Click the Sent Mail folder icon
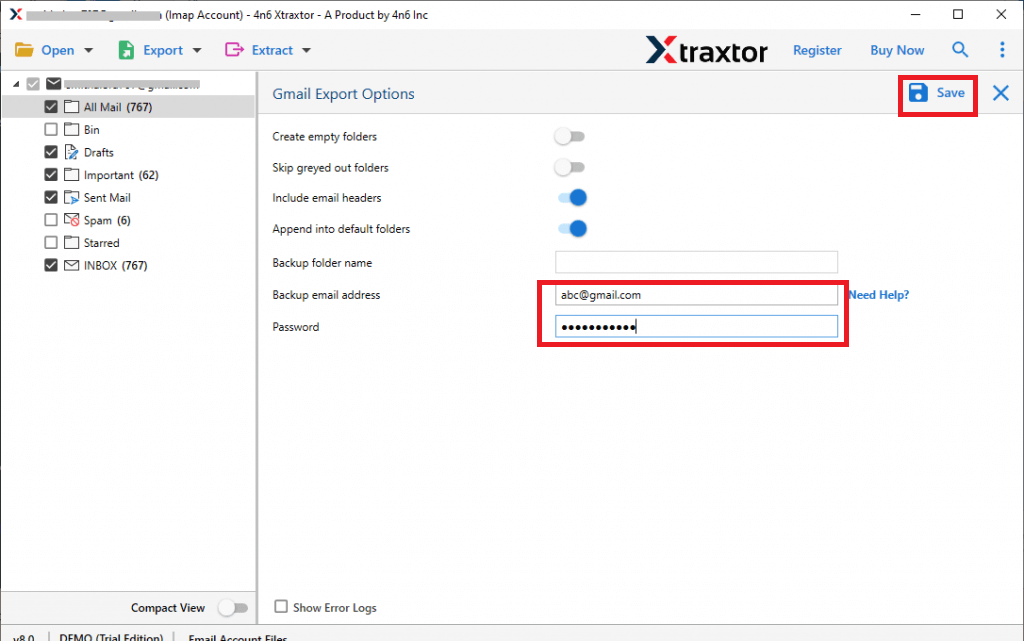The width and height of the screenshot is (1024, 641). (x=71, y=197)
